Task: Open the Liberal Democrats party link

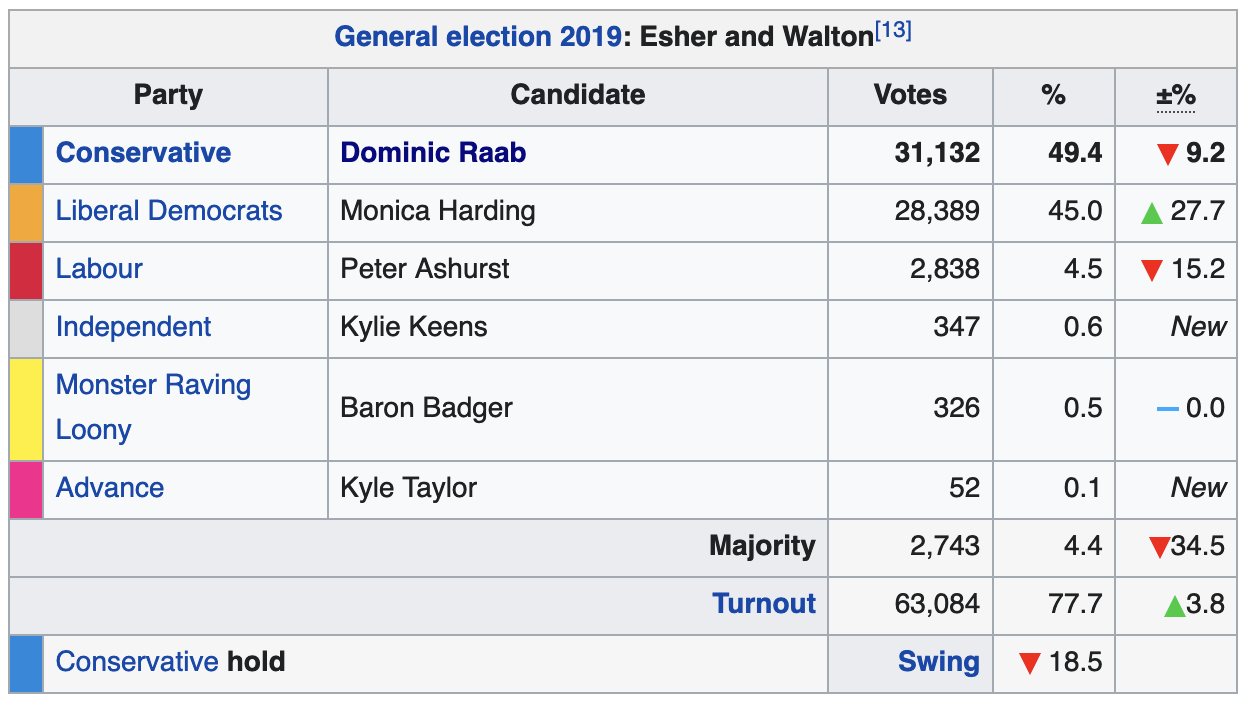Action: (169, 211)
